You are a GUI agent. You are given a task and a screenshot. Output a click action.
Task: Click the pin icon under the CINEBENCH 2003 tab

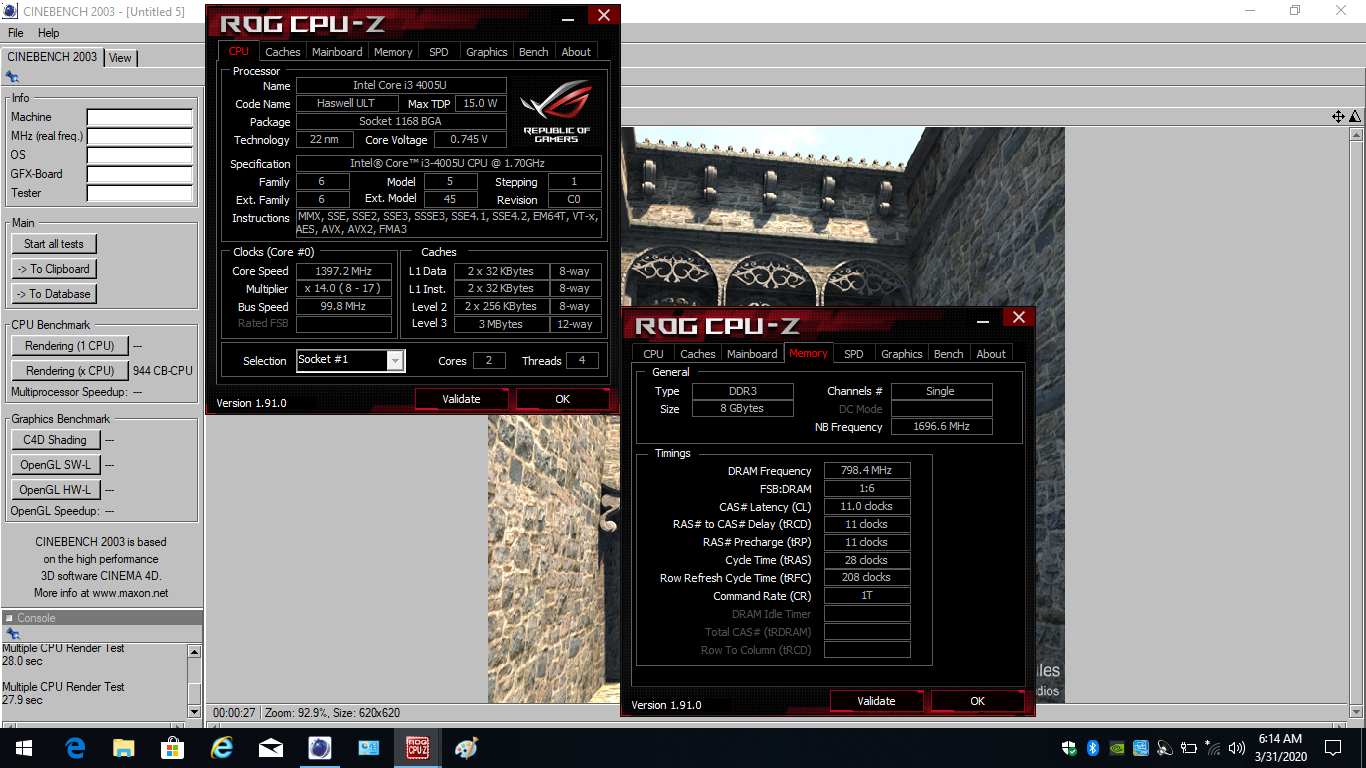(x=12, y=77)
